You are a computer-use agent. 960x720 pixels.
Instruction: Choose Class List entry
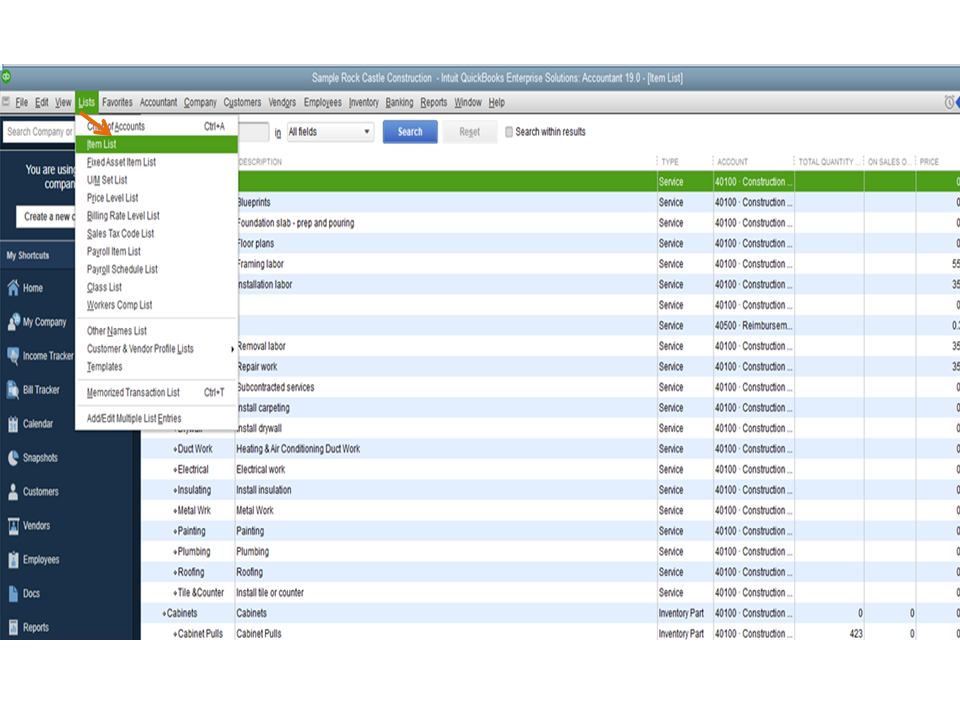coord(156,287)
